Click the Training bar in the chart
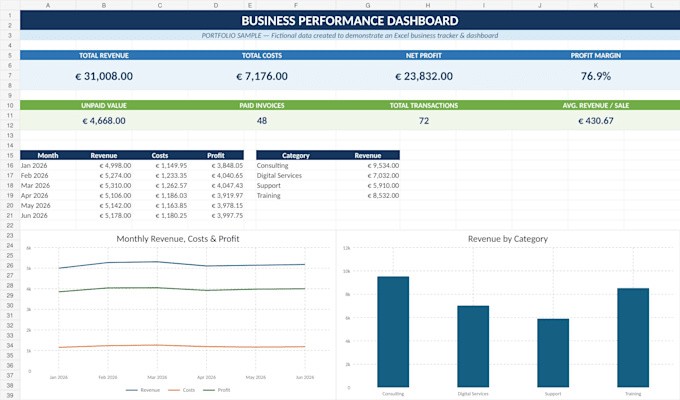Image resolution: width=680 pixels, height=400 pixels. [x=633, y=338]
